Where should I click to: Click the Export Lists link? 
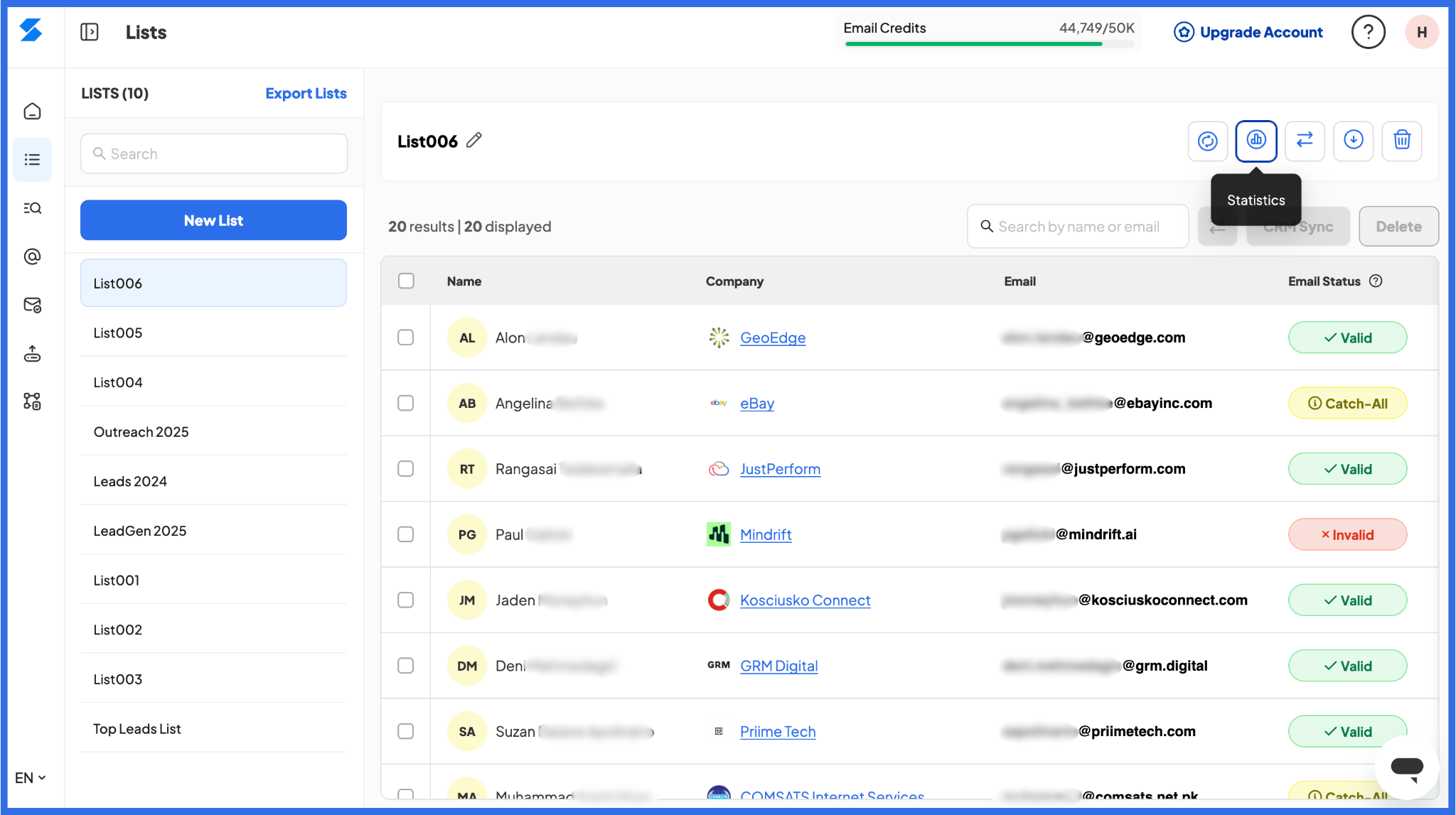(306, 93)
